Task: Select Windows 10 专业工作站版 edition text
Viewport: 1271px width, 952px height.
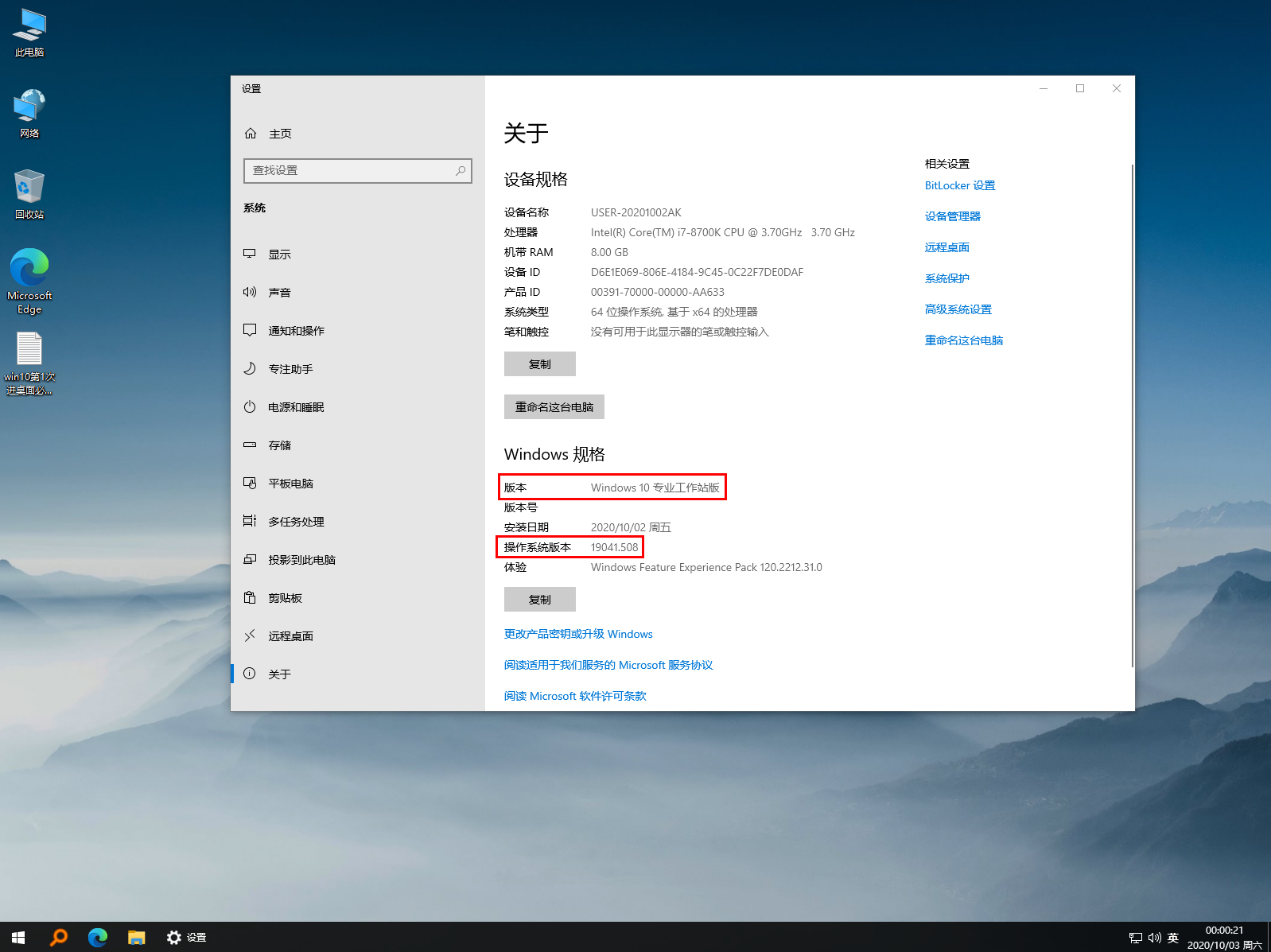Action: point(655,488)
